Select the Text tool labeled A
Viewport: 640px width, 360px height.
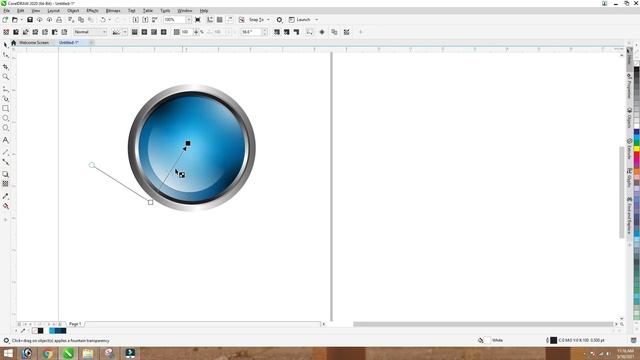5,140
